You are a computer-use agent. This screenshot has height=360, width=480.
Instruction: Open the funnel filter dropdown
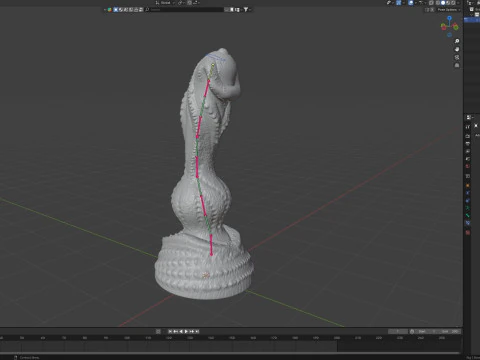[x=247, y=10]
